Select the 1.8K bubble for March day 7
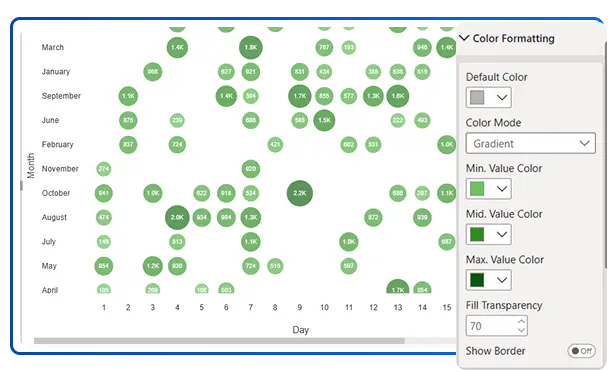Viewport: 614px width, 372px height. click(251, 47)
